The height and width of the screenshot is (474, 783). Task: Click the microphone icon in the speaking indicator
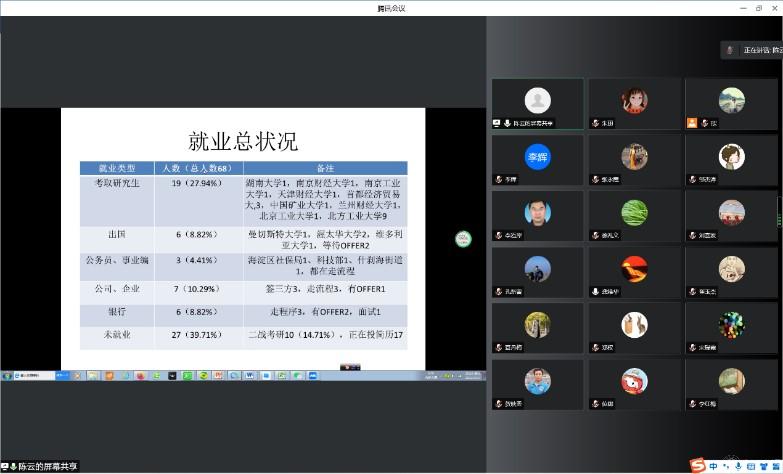731,50
